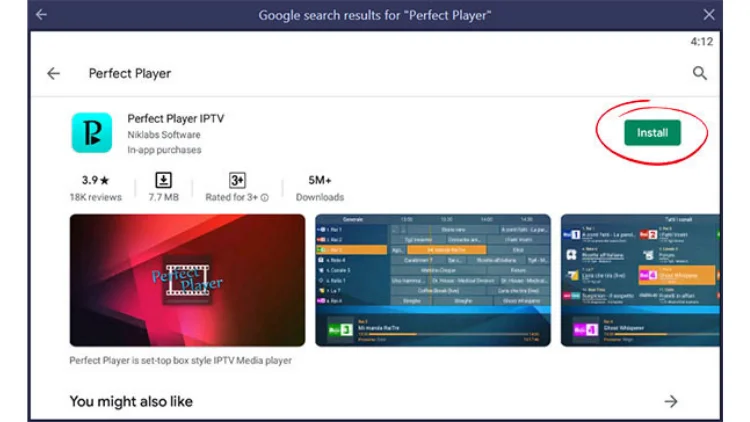Click the app description text
Image resolution: width=750 pixels, height=422 pixels.
[180, 360]
